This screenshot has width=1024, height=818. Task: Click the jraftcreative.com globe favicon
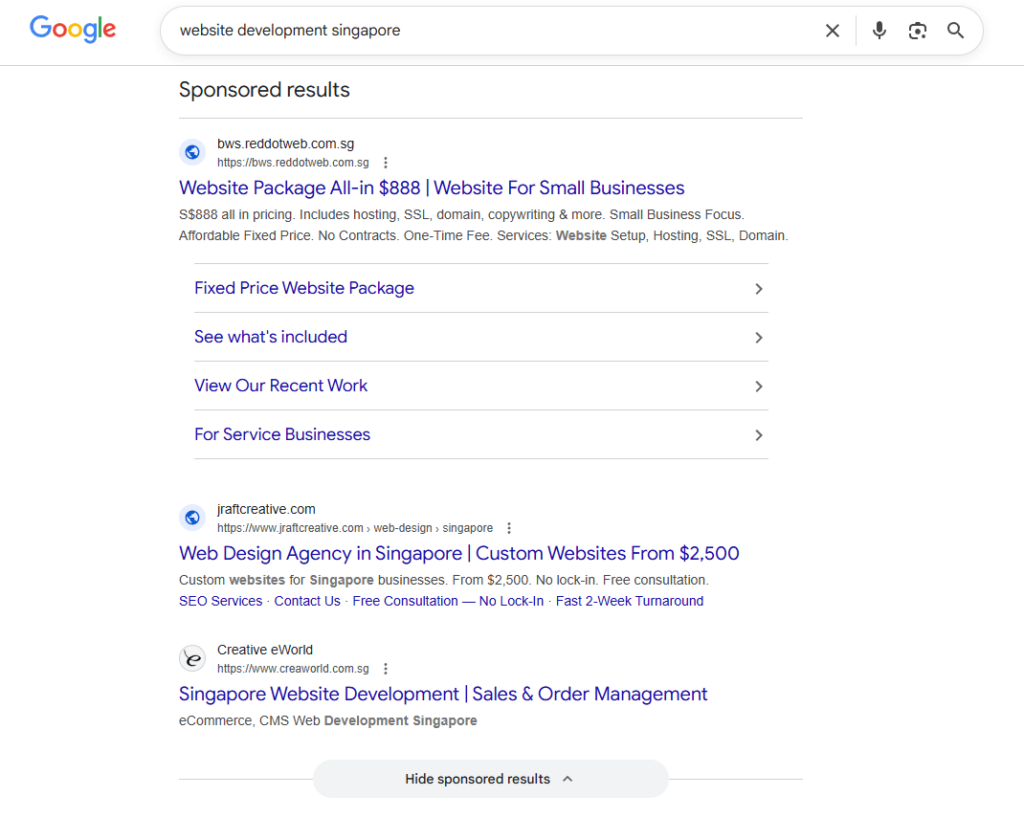192,518
